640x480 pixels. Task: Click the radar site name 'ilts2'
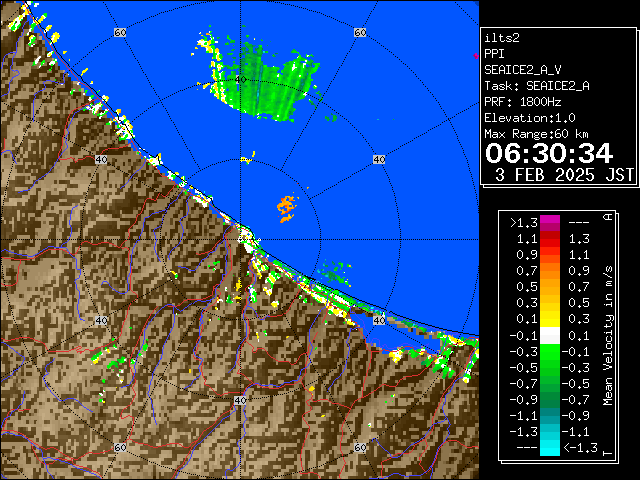pos(502,38)
